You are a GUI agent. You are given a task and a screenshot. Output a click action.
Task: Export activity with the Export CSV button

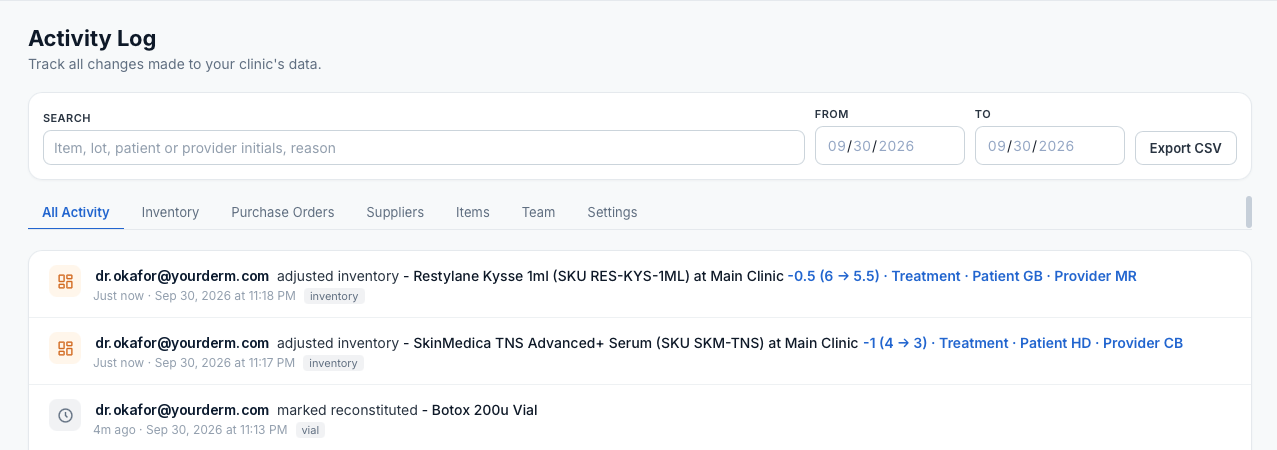pyautogui.click(x=1186, y=148)
